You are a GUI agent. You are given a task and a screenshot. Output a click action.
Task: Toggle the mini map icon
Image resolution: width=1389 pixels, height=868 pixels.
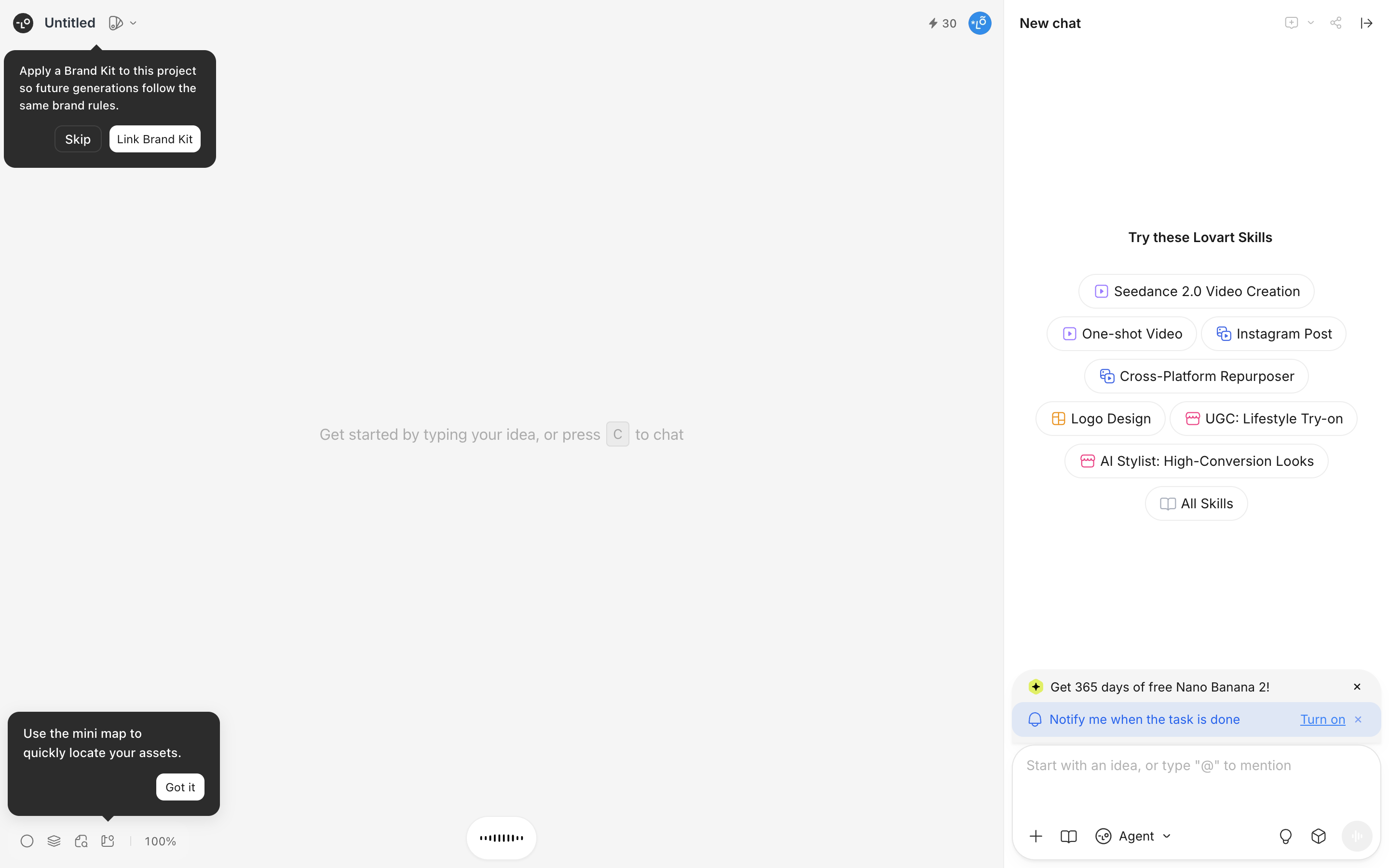click(108, 841)
